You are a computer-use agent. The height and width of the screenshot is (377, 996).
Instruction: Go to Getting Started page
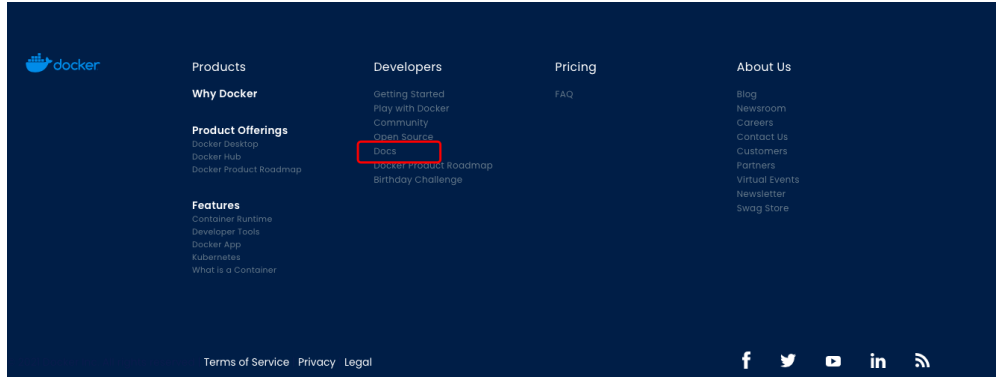click(x=409, y=94)
